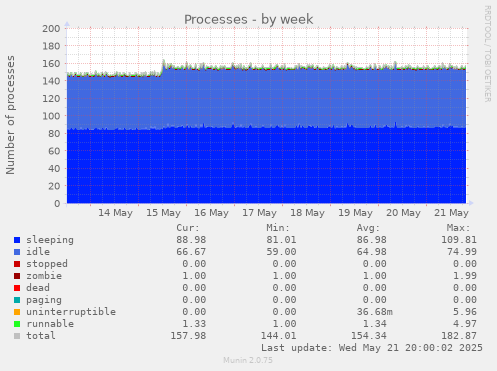Select the 'sleeping' legend label
This screenshot has height=371, width=497.
[x=50, y=240]
